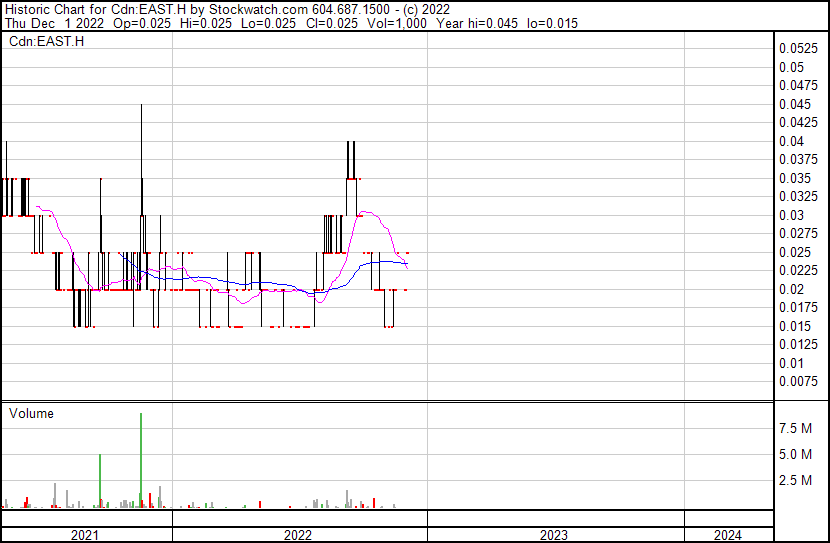Screen dimensions: 830x543
Task: Click the 0.0125 price axis label
Action: tap(798, 345)
